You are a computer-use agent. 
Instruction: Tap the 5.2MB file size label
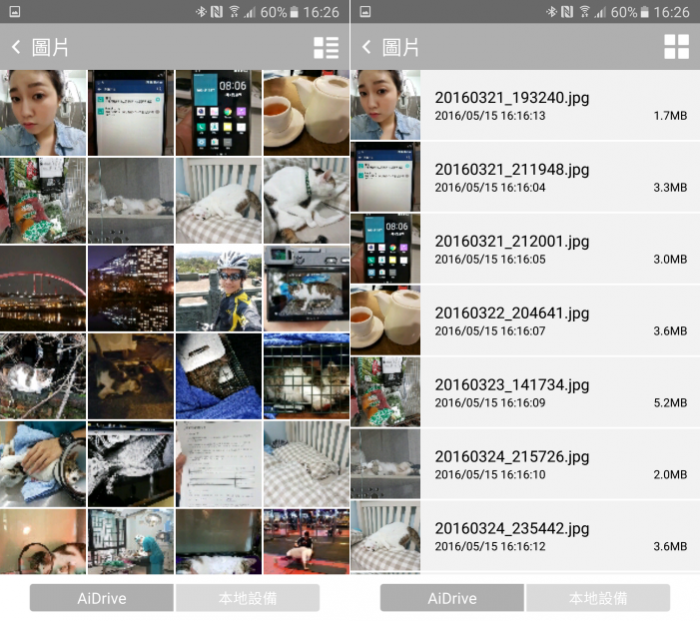[x=670, y=403]
